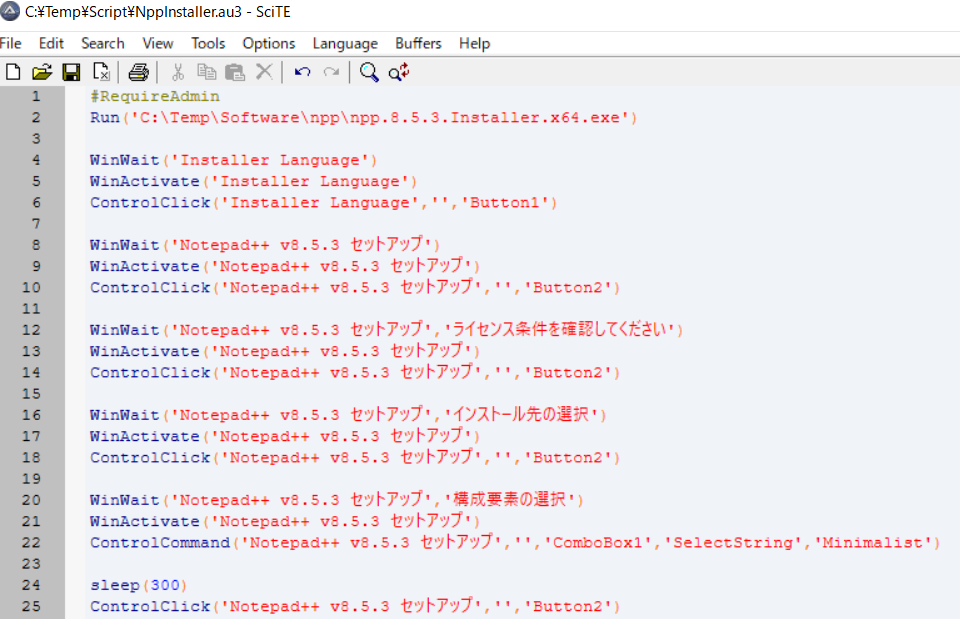Open the Buffers menu
This screenshot has width=960, height=619.
418,43
